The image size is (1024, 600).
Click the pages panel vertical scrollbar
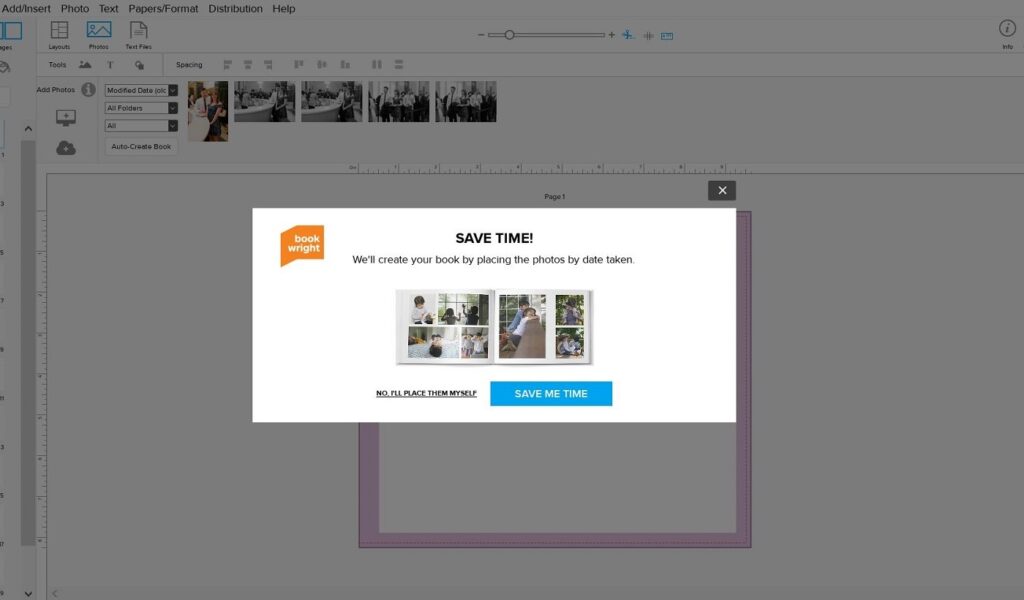(28, 343)
